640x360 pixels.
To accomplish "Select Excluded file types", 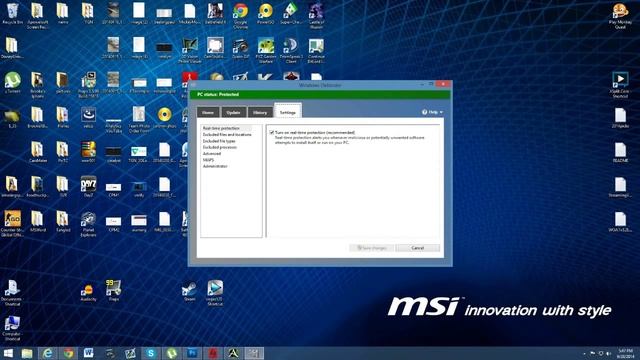I will [219, 141].
